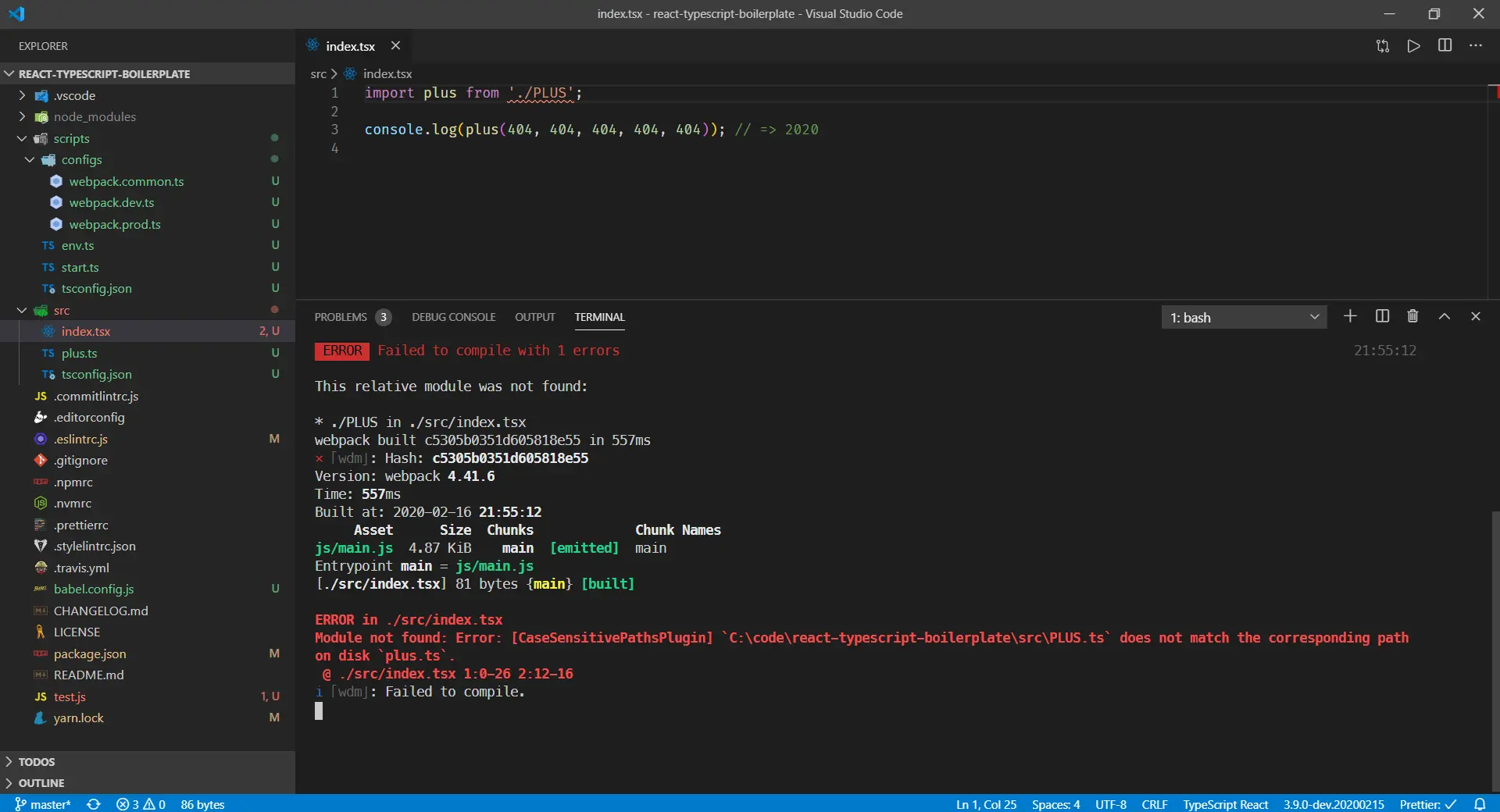Create a new terminal with plus icon

point(1350,316)
